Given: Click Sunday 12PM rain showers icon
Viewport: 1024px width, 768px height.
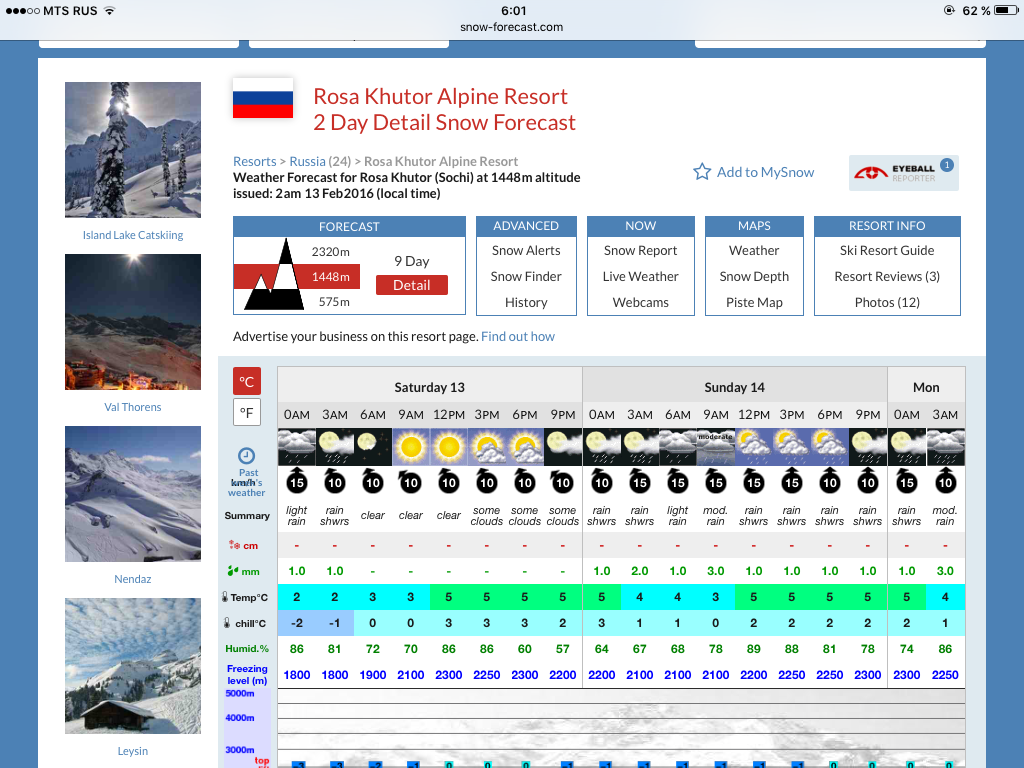Looking at the screenshot, I should pyautogui.click(x=754, y=447).
